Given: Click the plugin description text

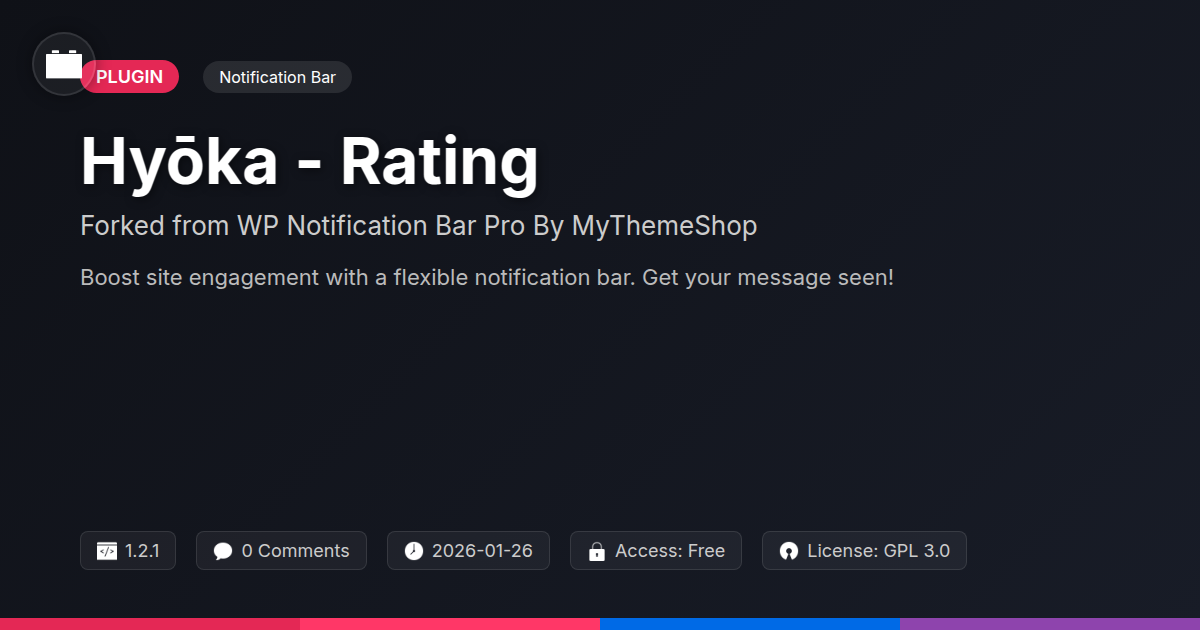Looking at the screenshot, I should (487, 278).
